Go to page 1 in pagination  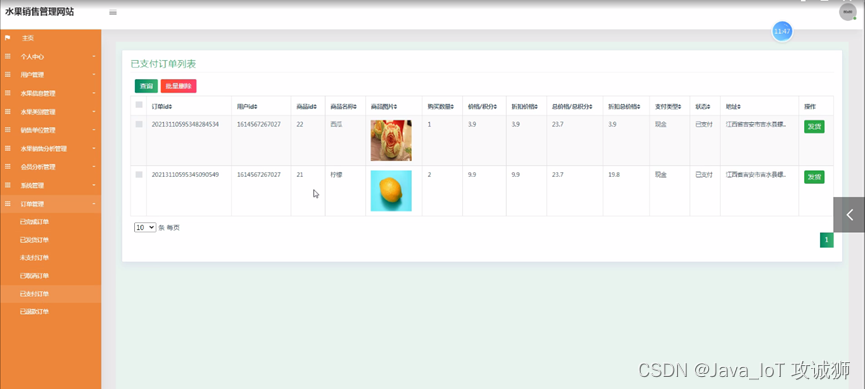826,240
